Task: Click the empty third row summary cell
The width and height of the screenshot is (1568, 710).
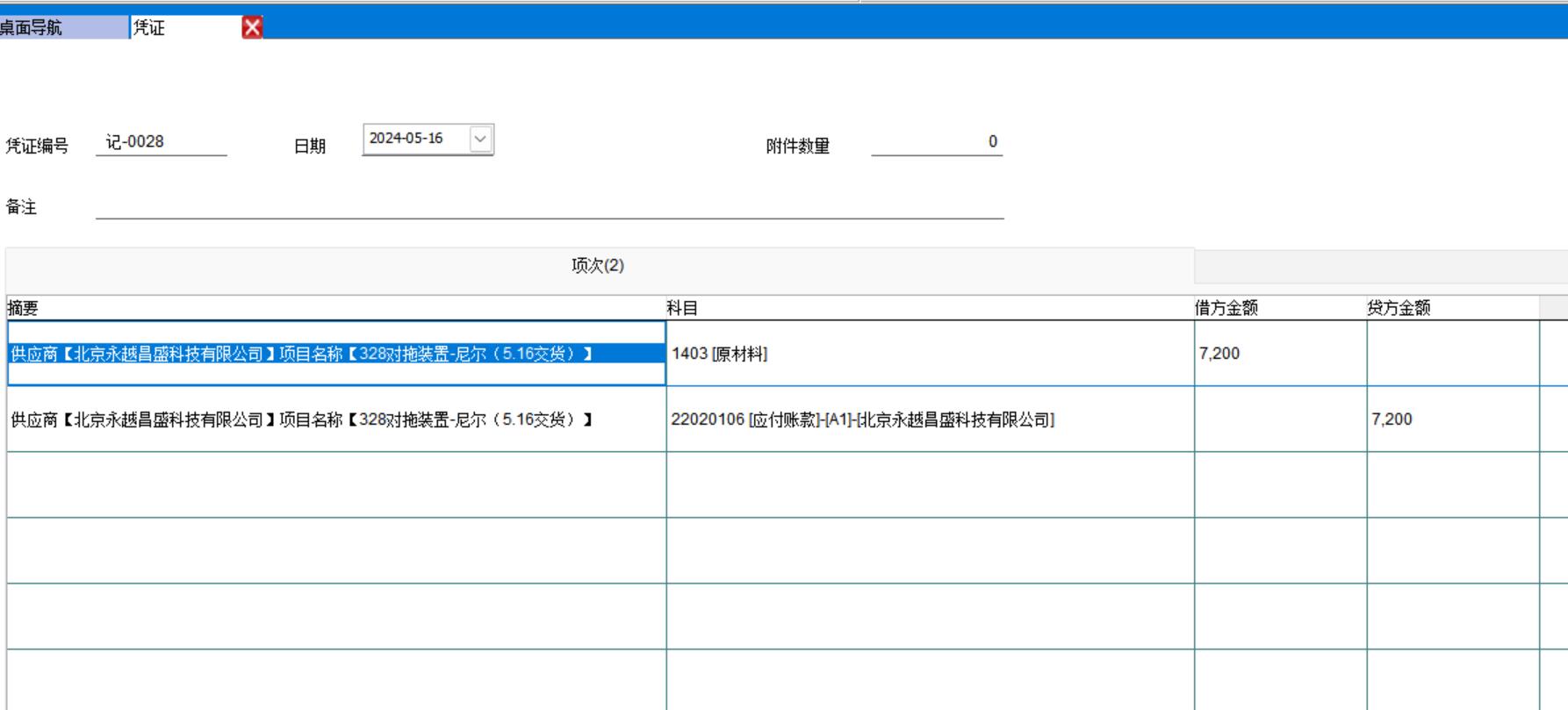Action: point(335,484)
